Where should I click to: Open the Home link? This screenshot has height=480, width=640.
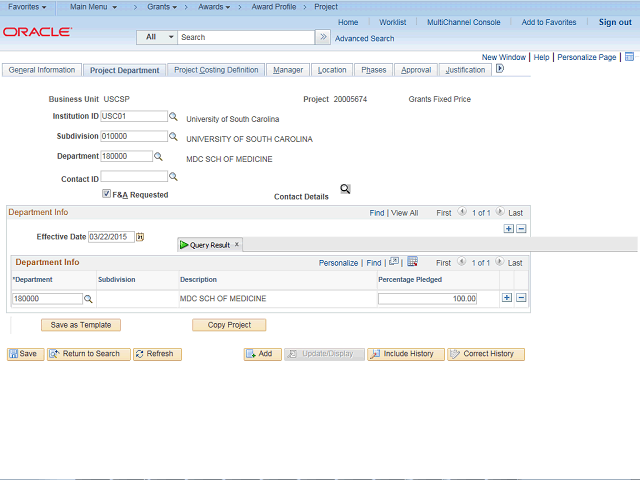point(348,22)
